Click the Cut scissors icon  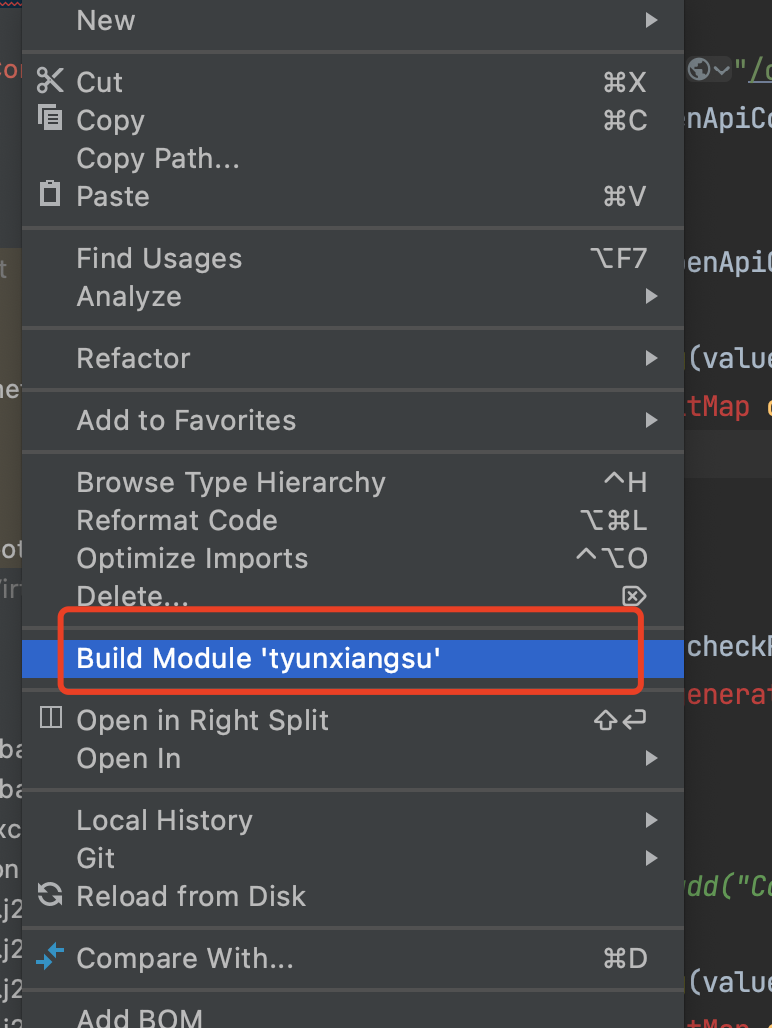click(x=50, y=81)
